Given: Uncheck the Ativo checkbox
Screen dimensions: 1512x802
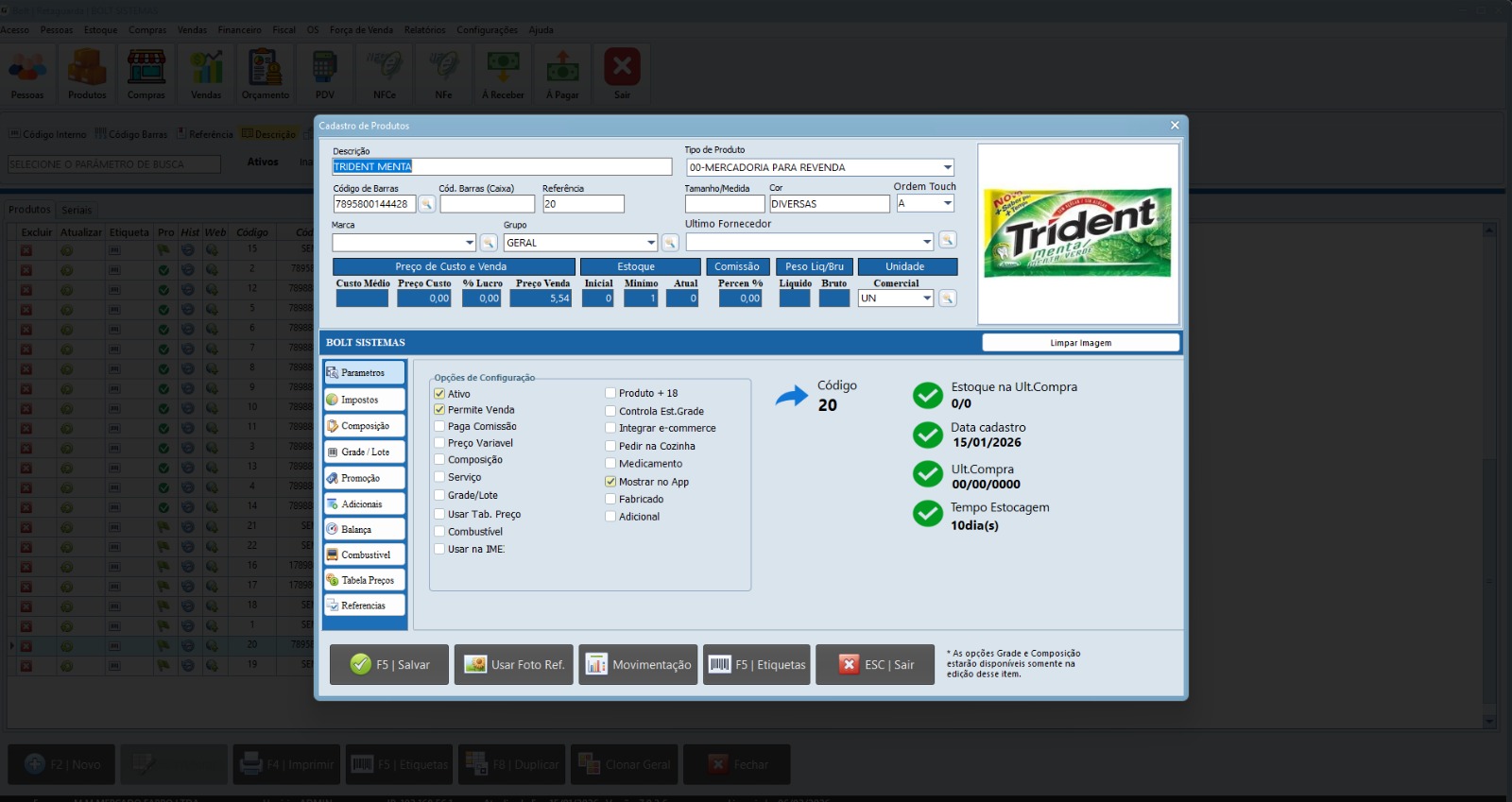Looking at the screenshot, I should (x=439, y=394).
